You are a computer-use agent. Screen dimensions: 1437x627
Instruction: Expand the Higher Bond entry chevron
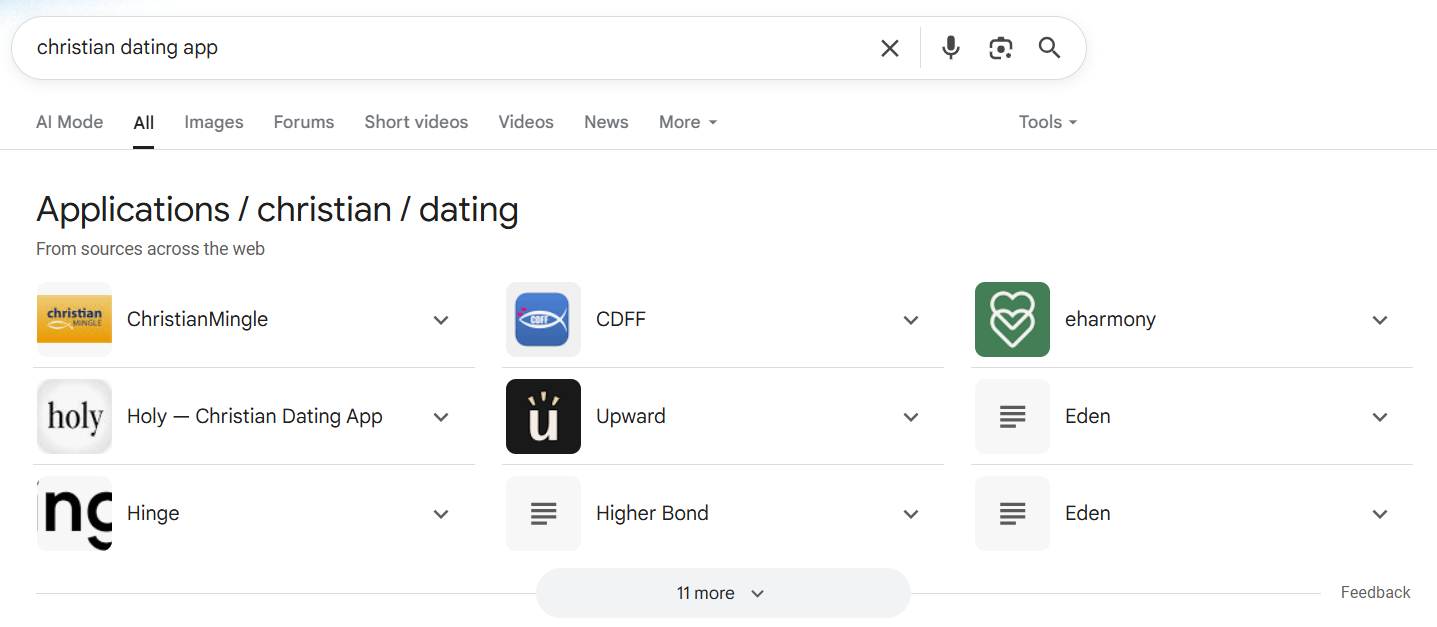(x=911, y=514)
